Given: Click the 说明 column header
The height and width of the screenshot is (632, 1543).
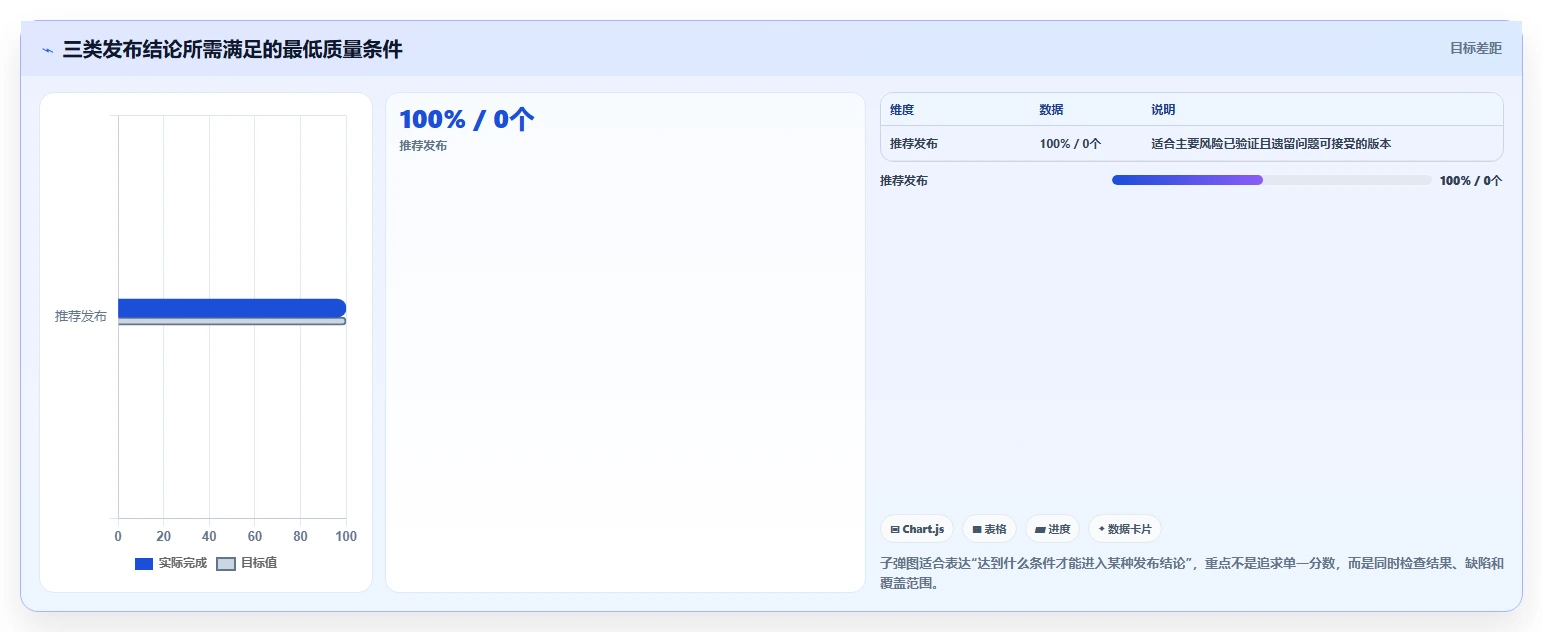Looking at the screenshot, I should [1163, 110].
